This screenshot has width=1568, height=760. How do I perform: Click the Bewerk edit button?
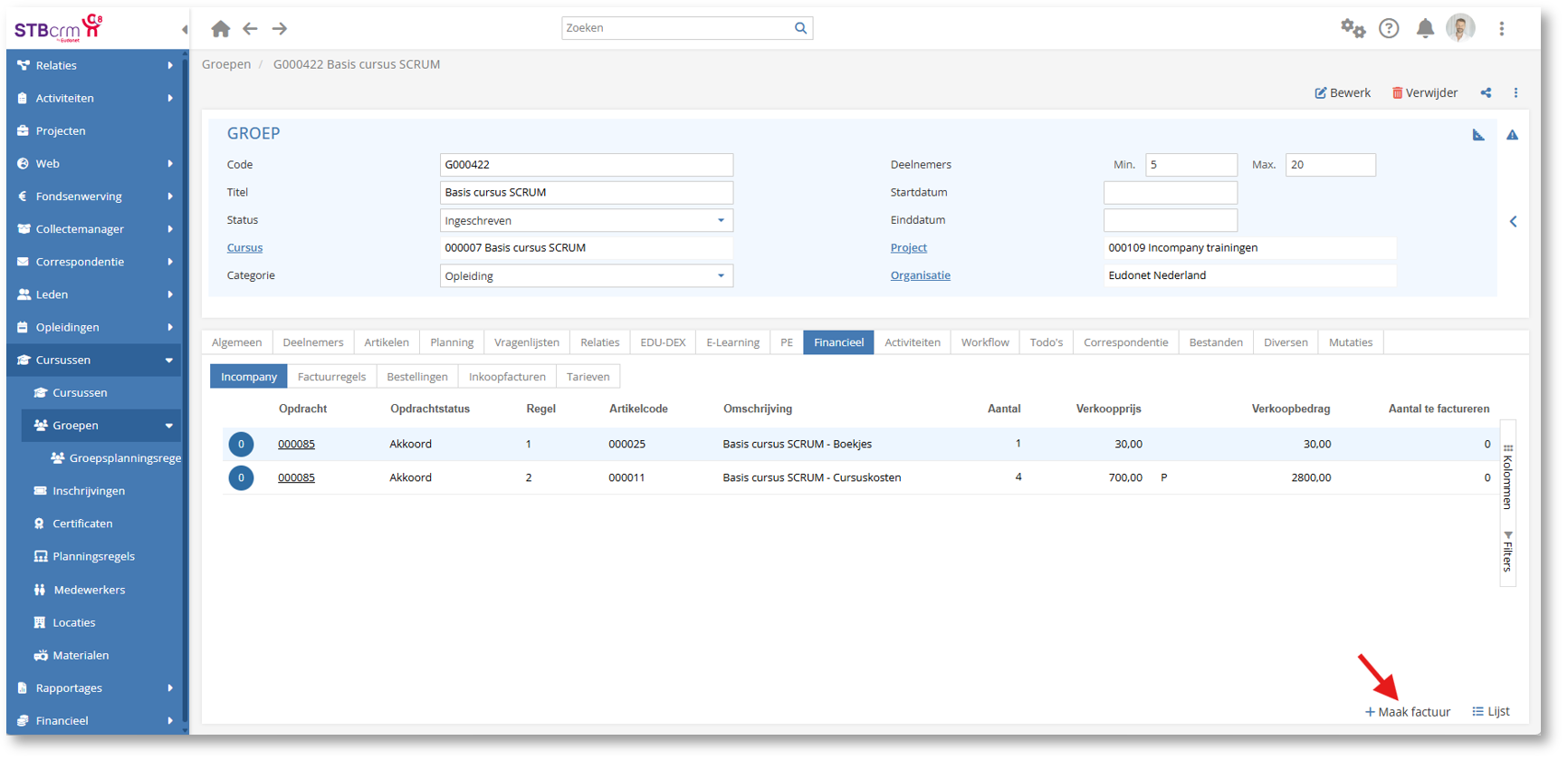click(x=1343, y=93)
